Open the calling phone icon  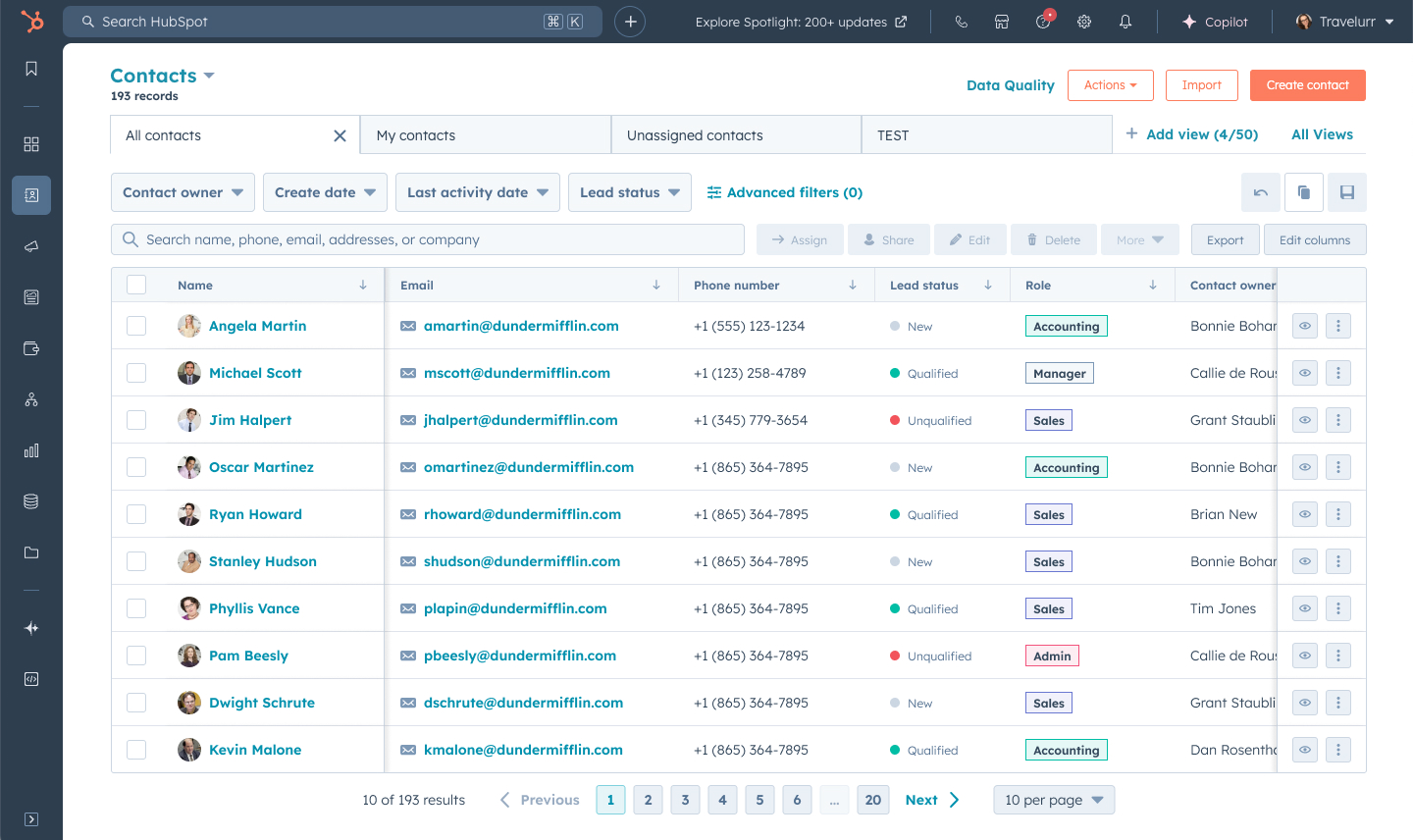pos(961,22)
